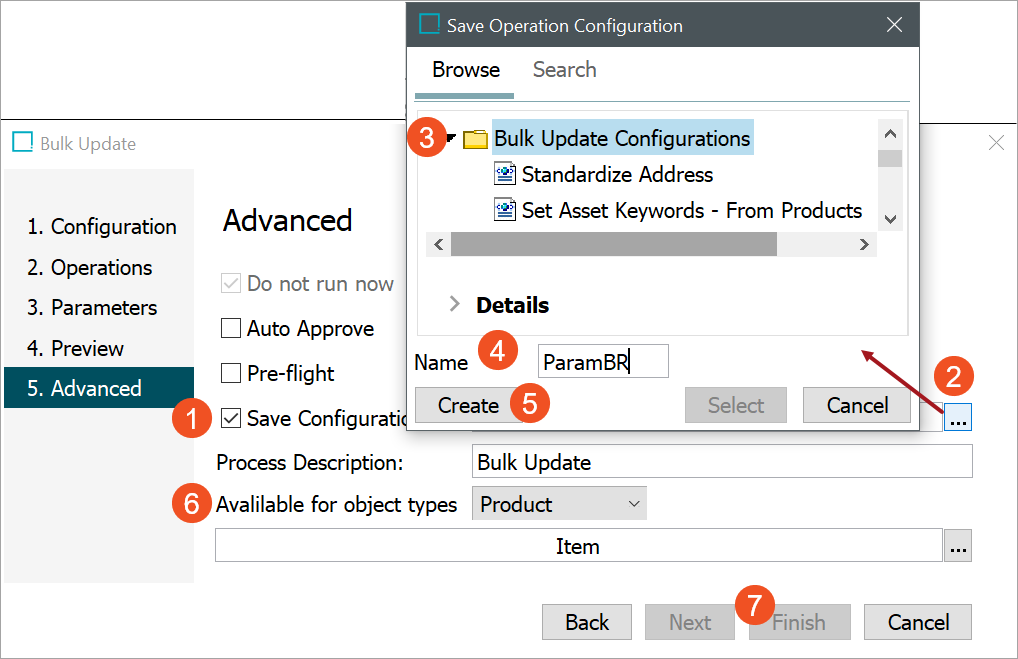The width and height of the screenshot is (1018, 659).
Task: Switch to the Browse tab
Action: [x=466, y=69]
